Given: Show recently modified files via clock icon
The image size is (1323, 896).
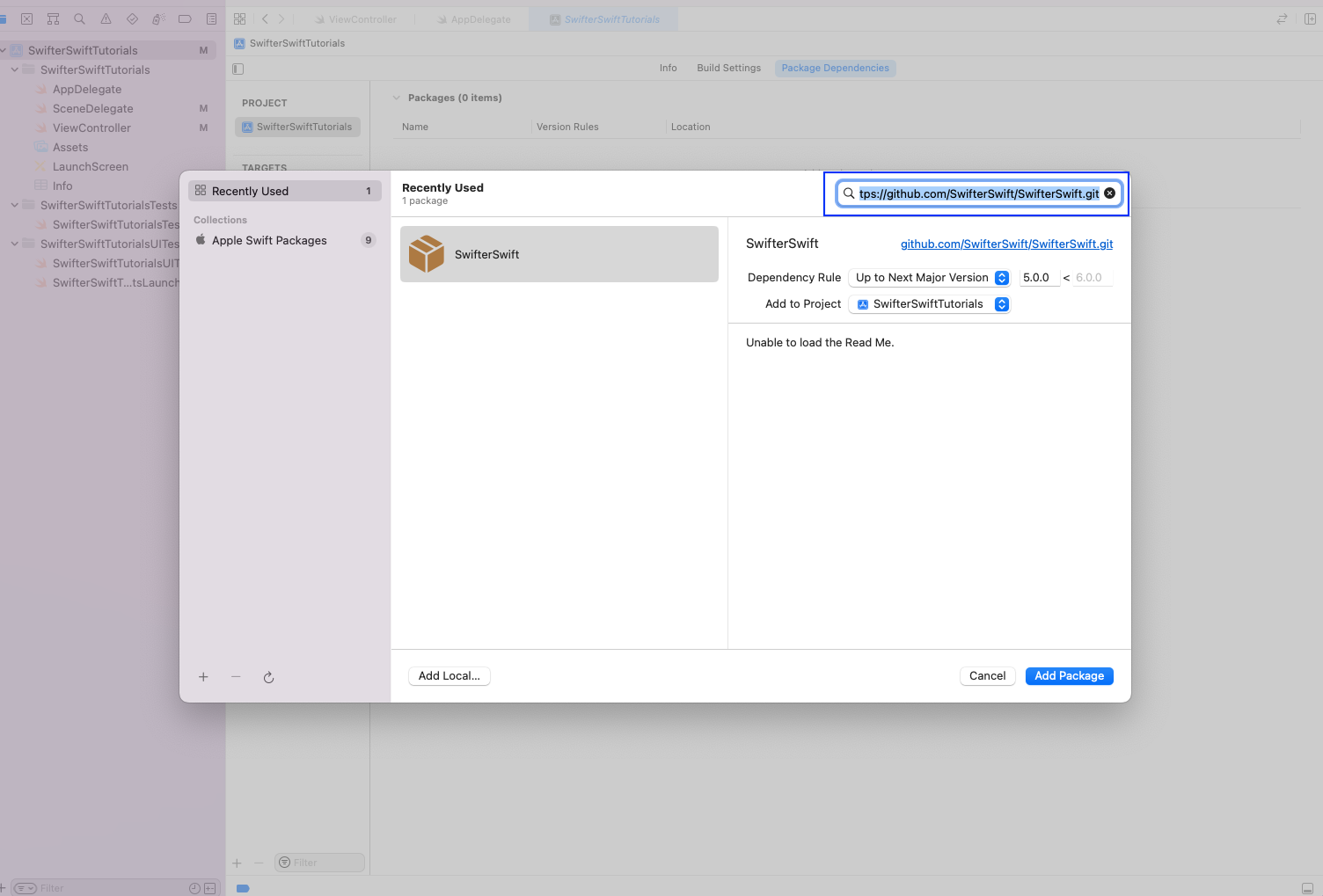Looking at the screenshot, I should click(x=194, y=889).
